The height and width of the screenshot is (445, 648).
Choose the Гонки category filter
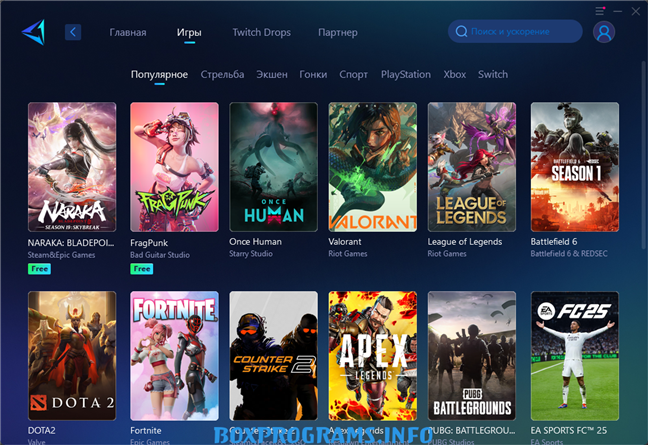click(x=313, y=74)
